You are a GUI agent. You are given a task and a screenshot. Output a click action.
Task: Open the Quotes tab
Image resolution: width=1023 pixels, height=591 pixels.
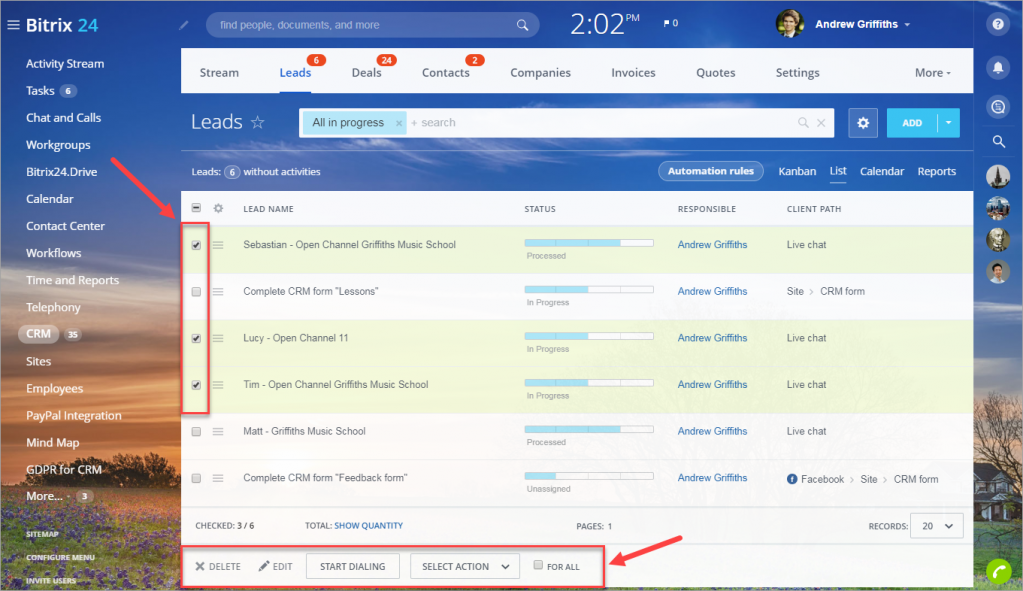click(x=716, y=73)
